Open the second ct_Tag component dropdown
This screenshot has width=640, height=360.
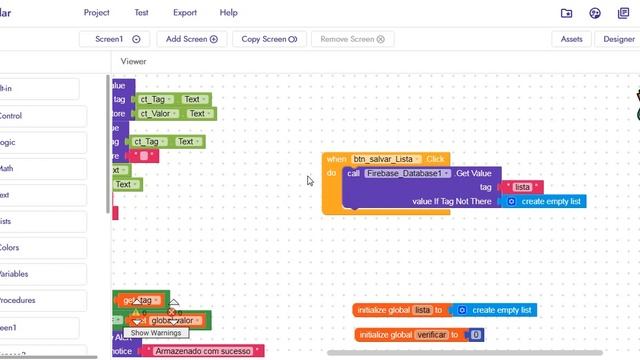pos(150,142)
